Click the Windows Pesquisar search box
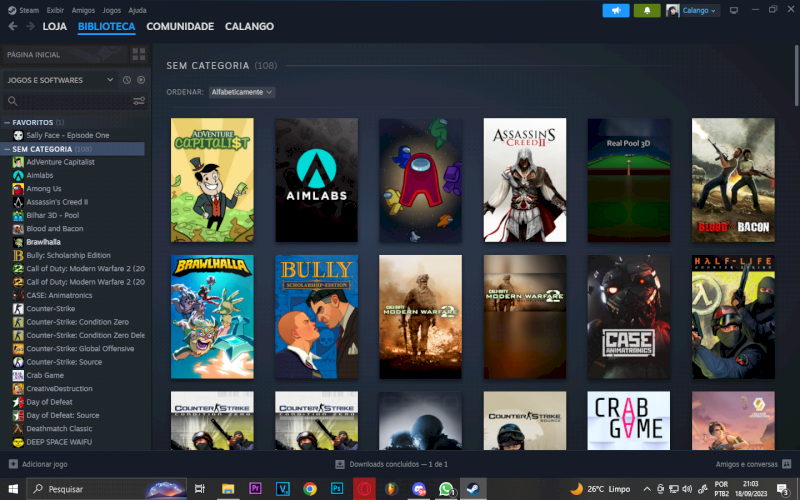 click(x=106, y=489)
